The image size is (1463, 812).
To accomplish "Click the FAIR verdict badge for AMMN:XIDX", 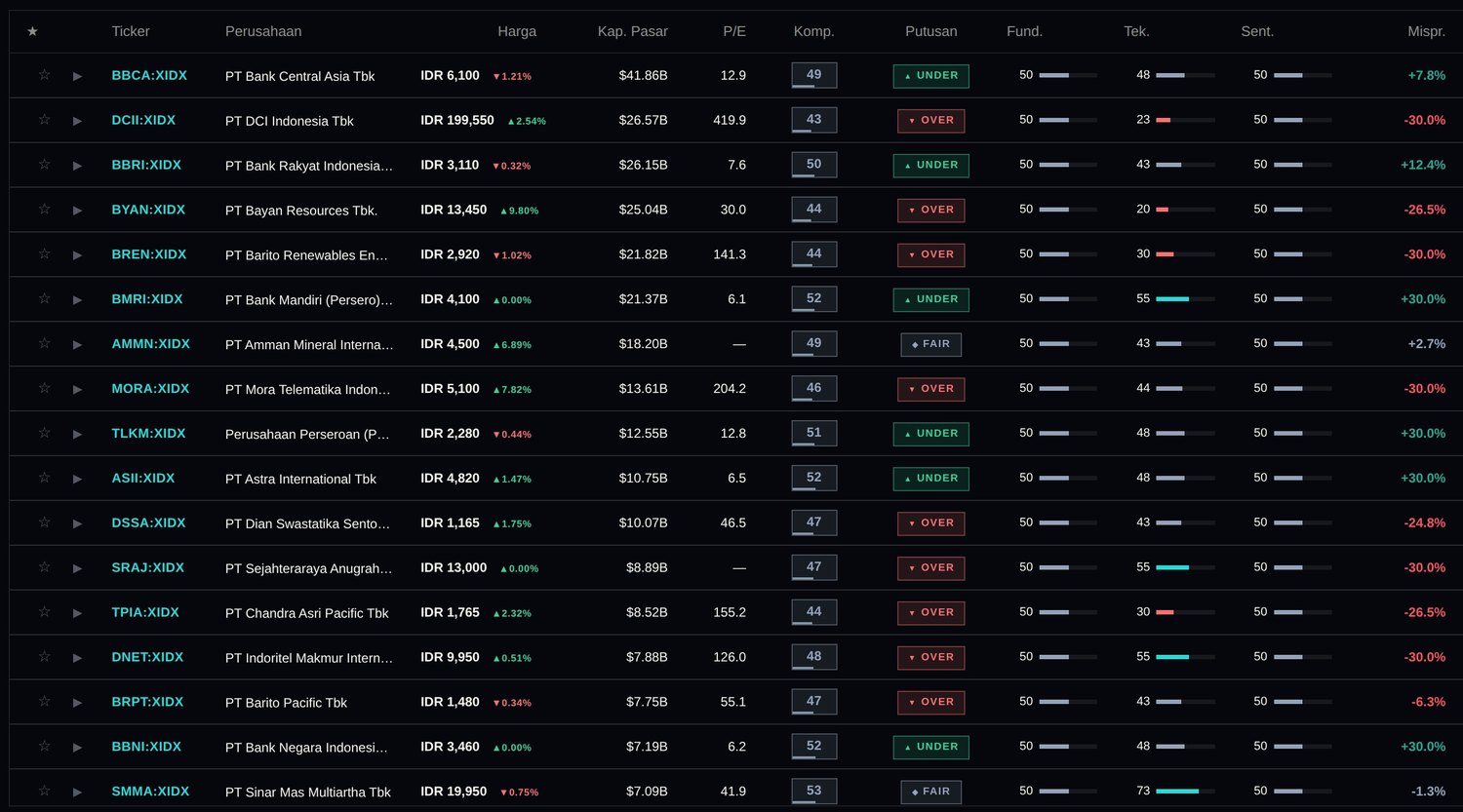I will coord(931,344).
